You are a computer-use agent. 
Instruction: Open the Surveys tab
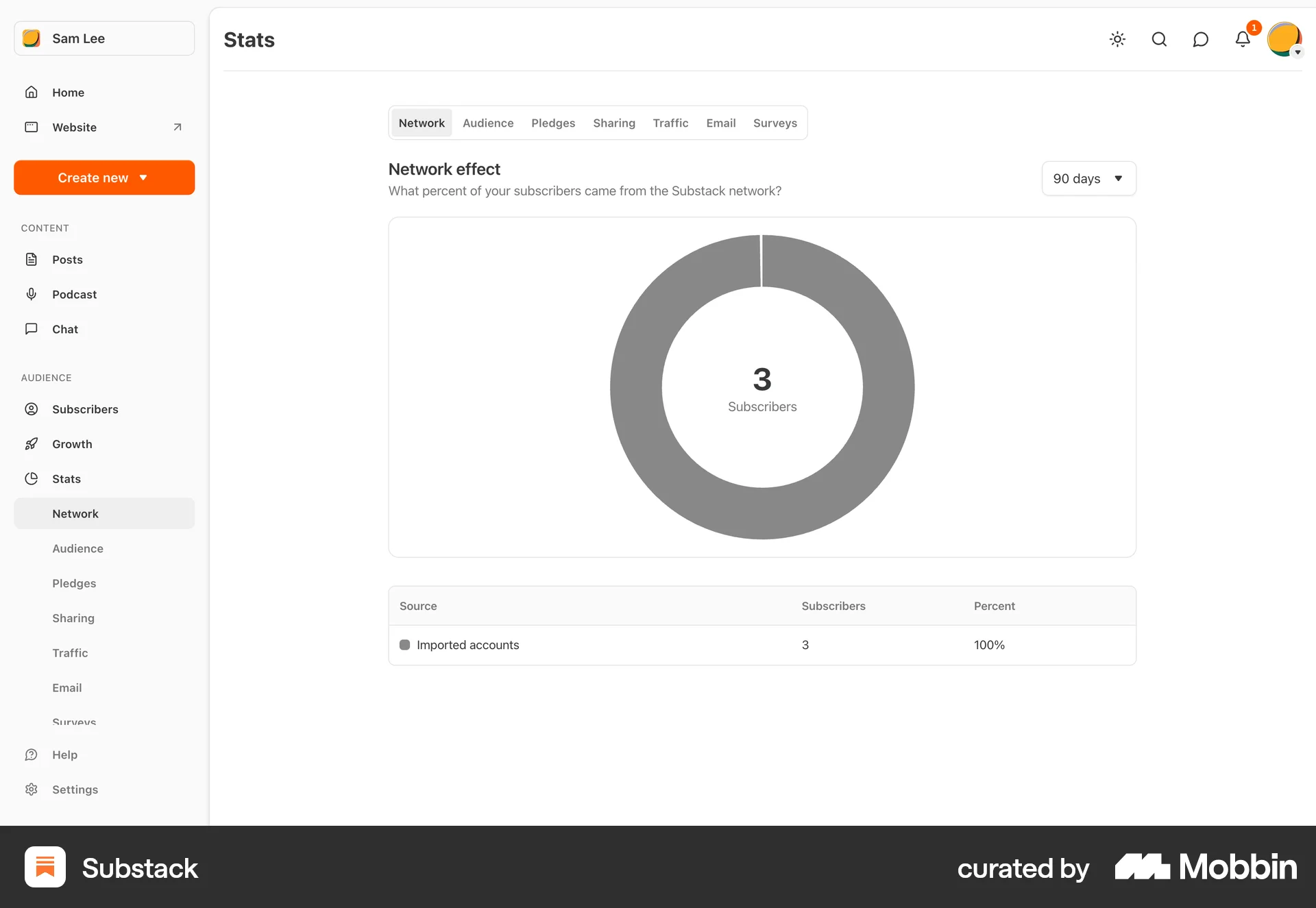click(x=775, y=123)
